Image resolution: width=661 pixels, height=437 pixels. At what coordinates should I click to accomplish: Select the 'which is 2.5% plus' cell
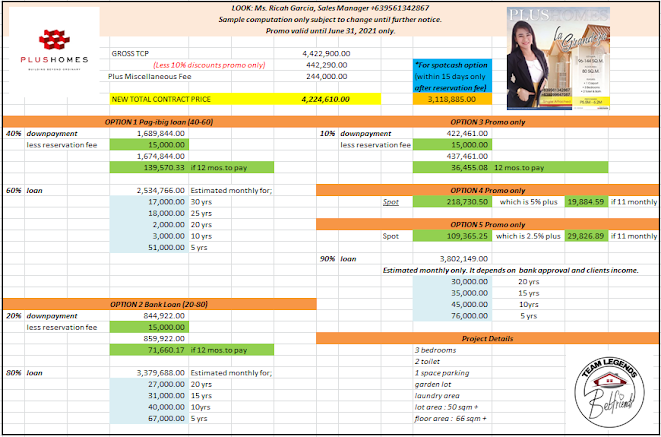[x=528, y=236]
